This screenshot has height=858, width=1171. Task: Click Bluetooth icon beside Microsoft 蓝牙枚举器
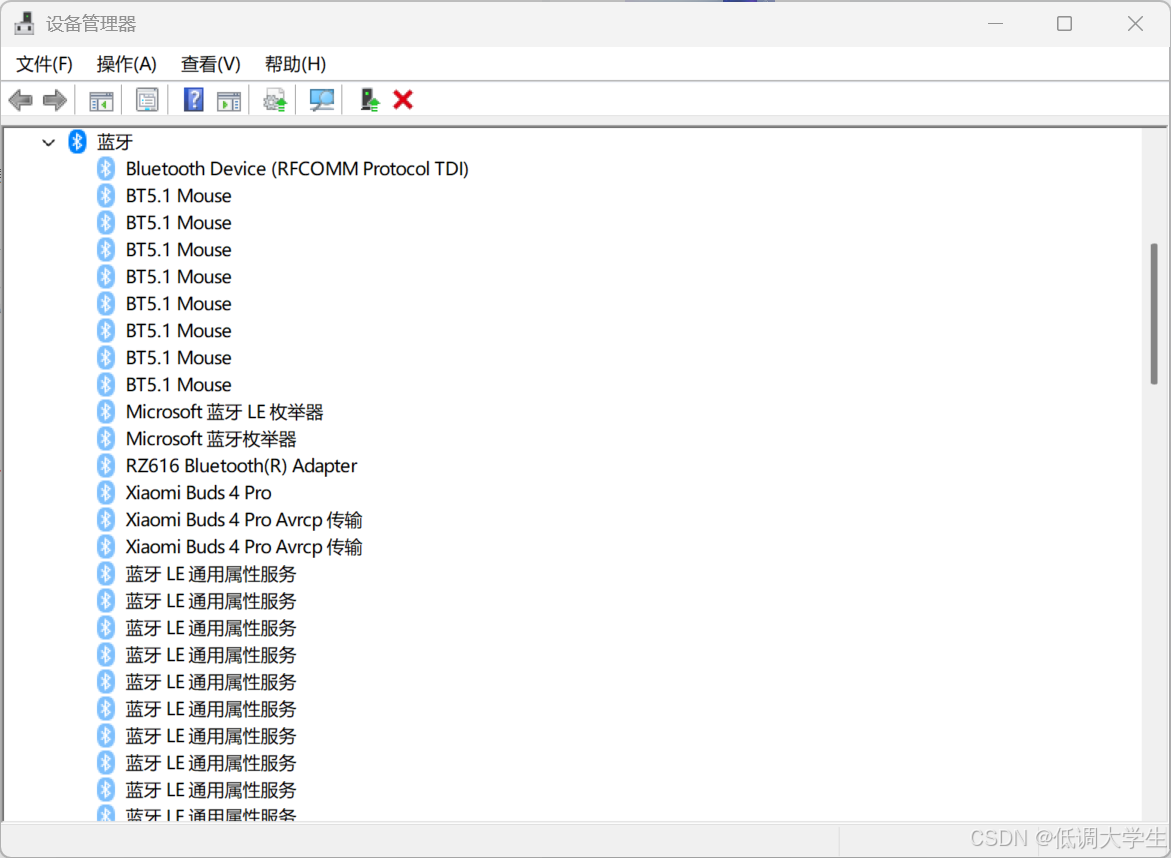click(106, 438)
